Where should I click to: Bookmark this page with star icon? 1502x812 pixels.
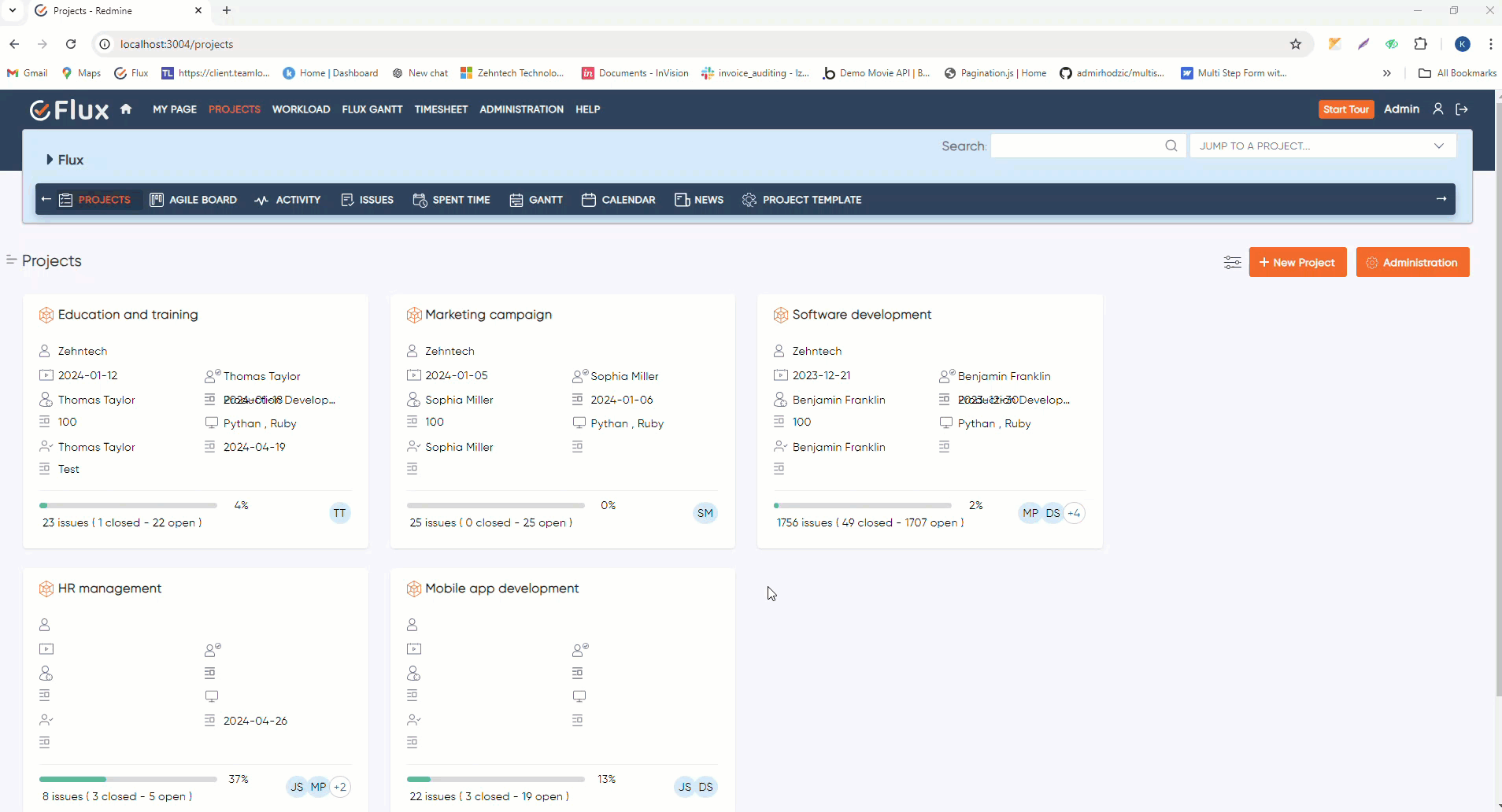[x=1296, y=44]
